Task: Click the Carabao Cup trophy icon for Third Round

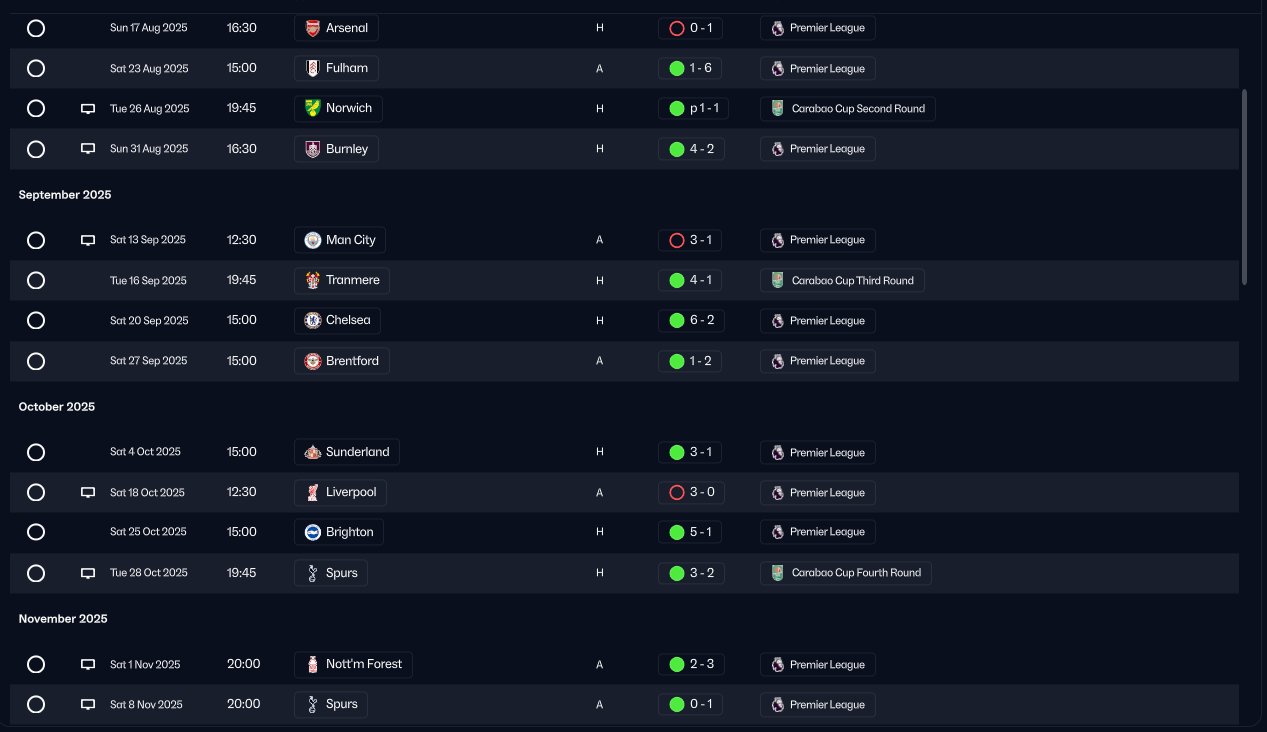Action: pos(777,281)
